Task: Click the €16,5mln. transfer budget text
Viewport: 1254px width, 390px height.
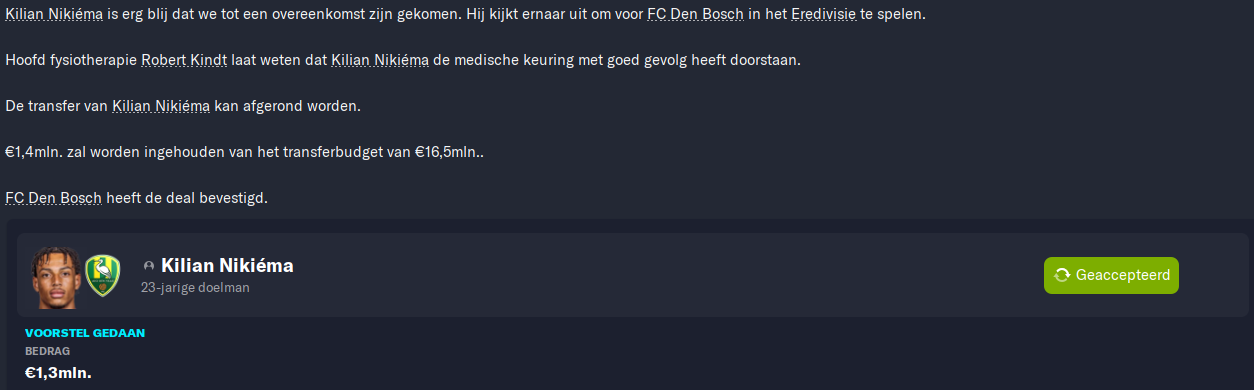Action: click(450, 152)
